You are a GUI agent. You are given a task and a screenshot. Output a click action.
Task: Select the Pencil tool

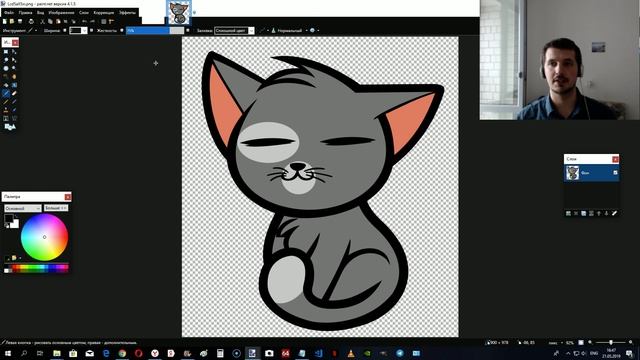pos(6,102)
